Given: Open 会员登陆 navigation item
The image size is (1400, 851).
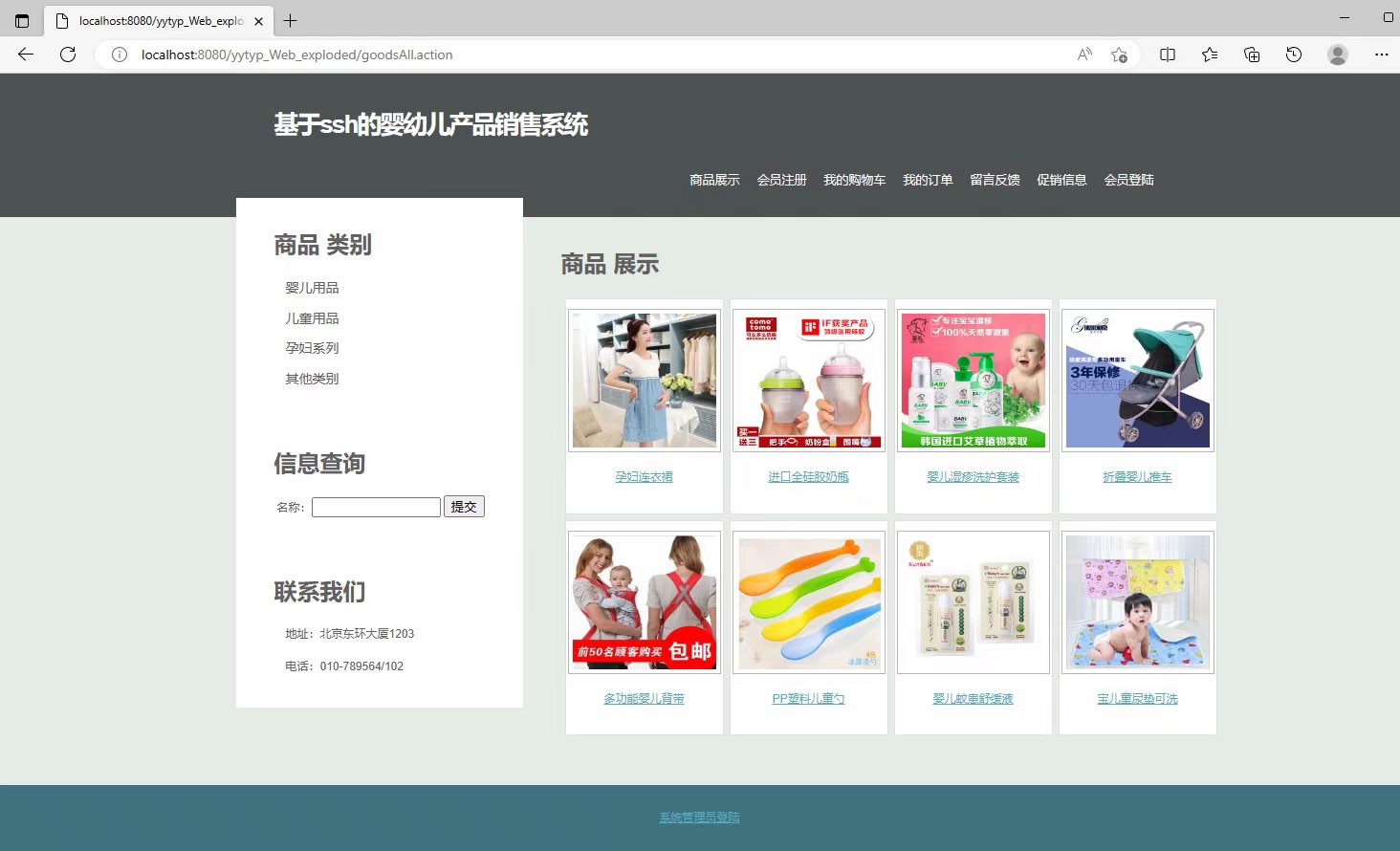Looking at the screenshot, I should click(1129, 180).
